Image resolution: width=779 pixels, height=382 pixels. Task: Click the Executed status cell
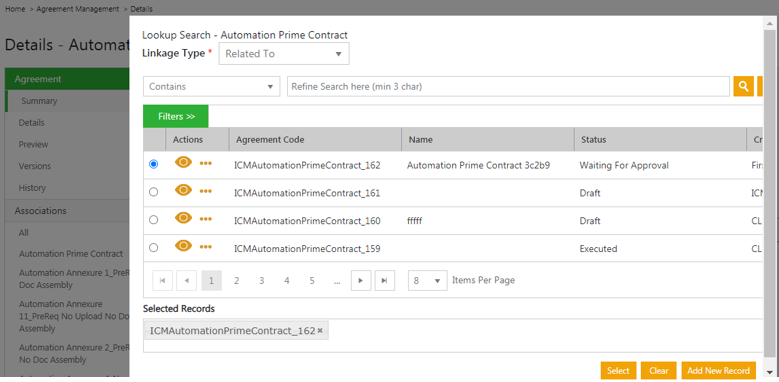pyautogui.click(x=598, y=249)
